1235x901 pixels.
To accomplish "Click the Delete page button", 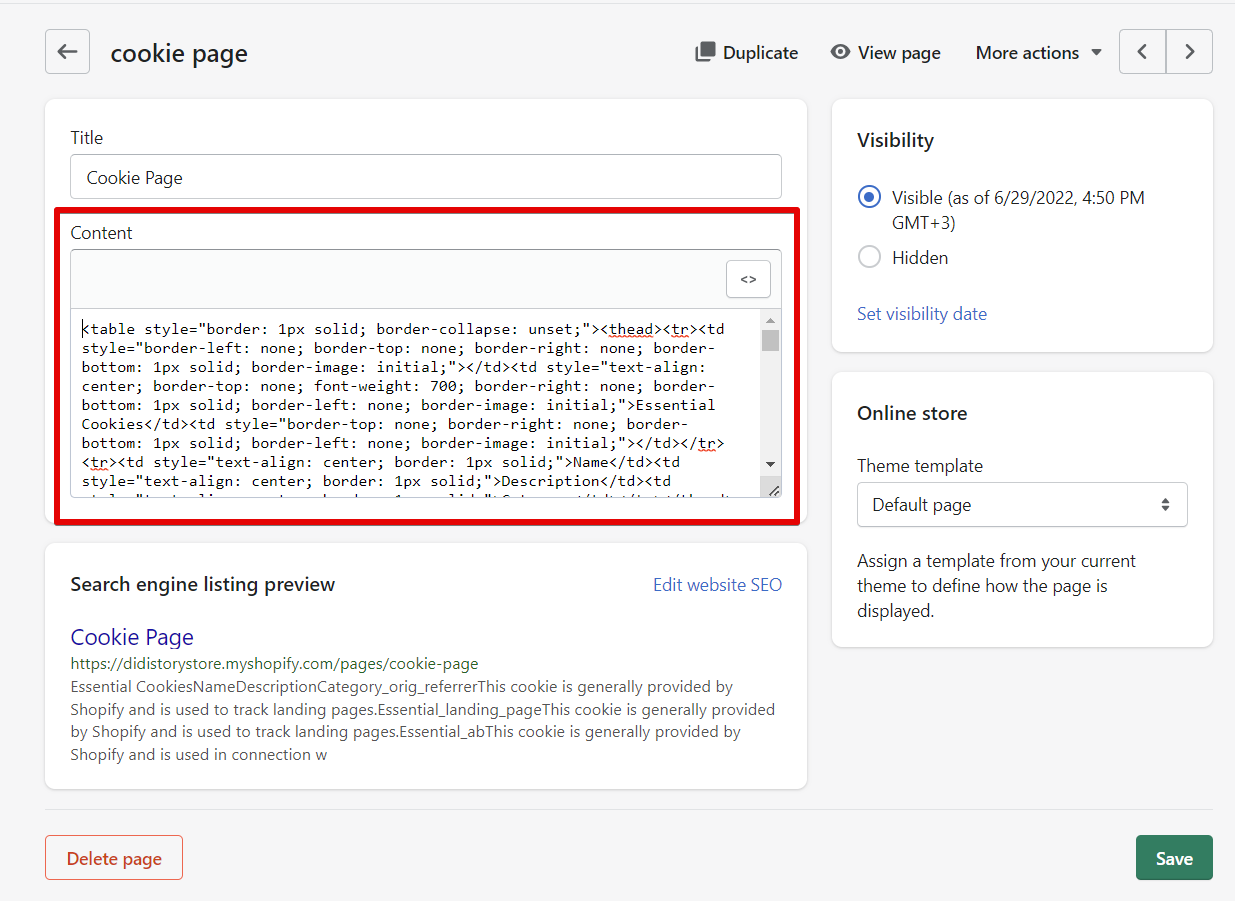I will pos(114,858).
